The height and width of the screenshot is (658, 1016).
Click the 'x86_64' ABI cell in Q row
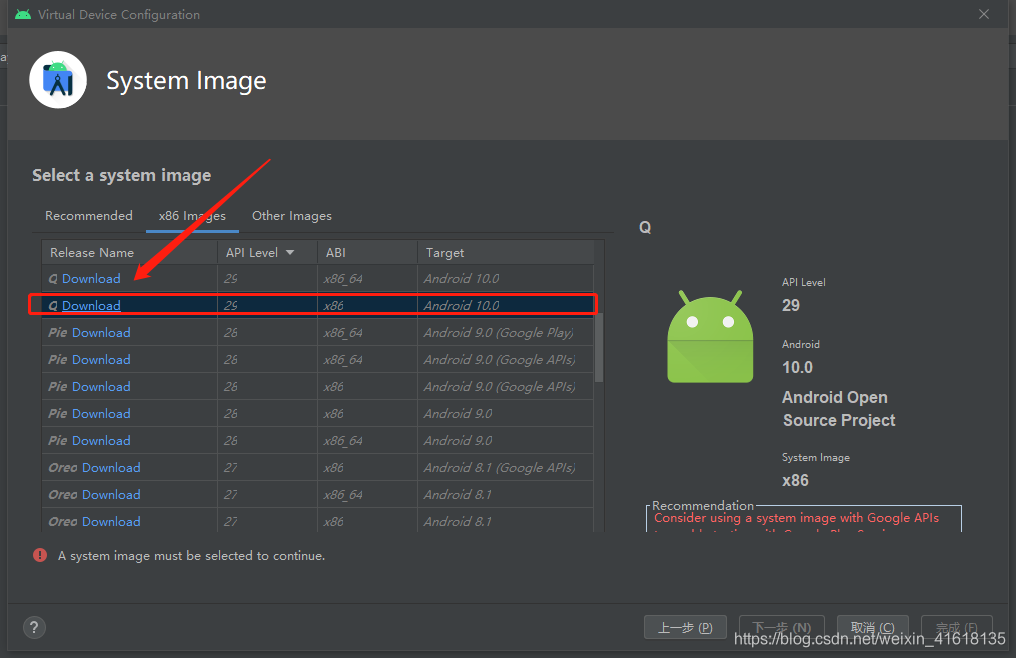coord(367,279)
